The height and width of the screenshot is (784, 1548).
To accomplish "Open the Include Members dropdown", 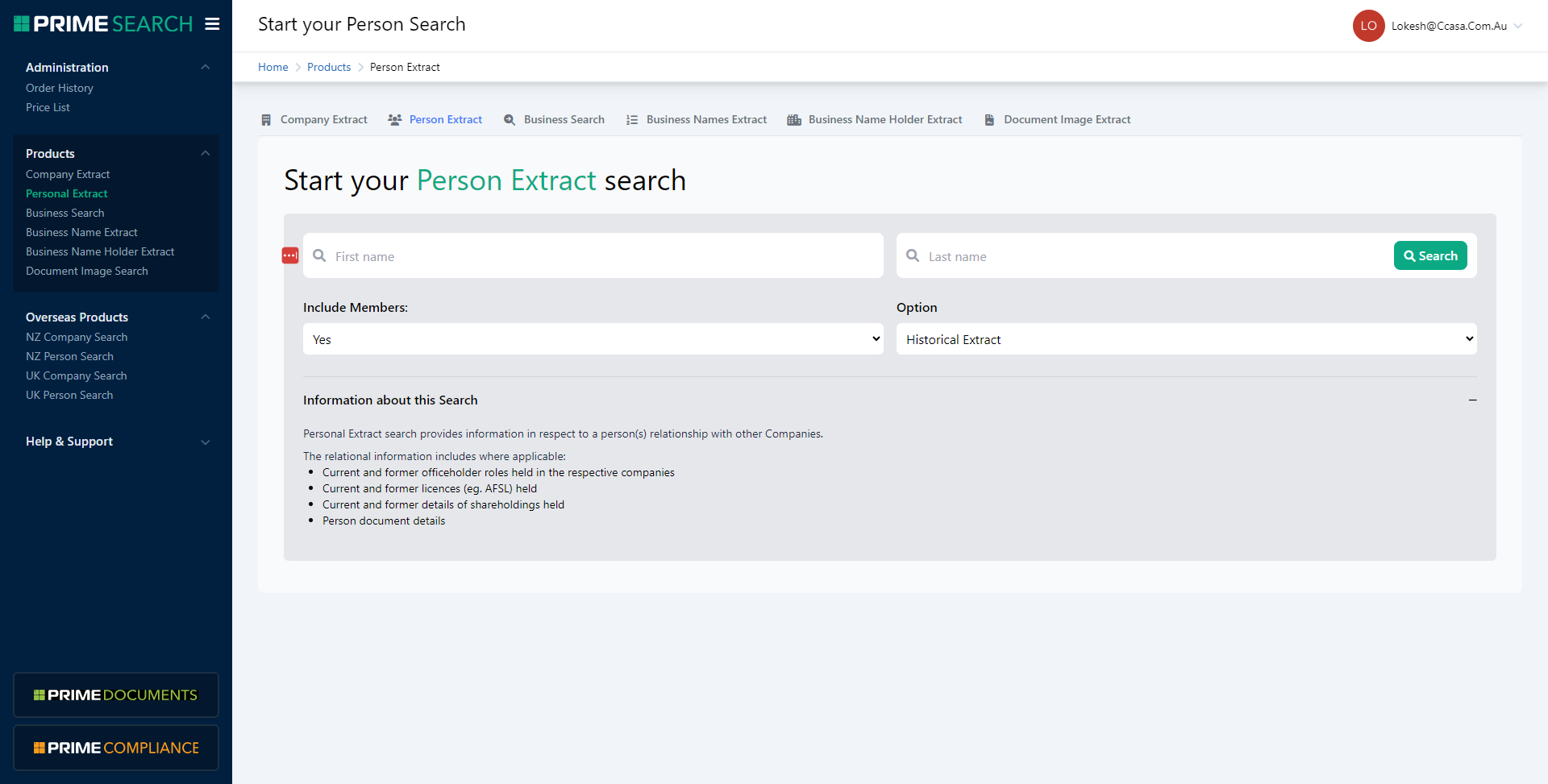I will pos(593,339).
